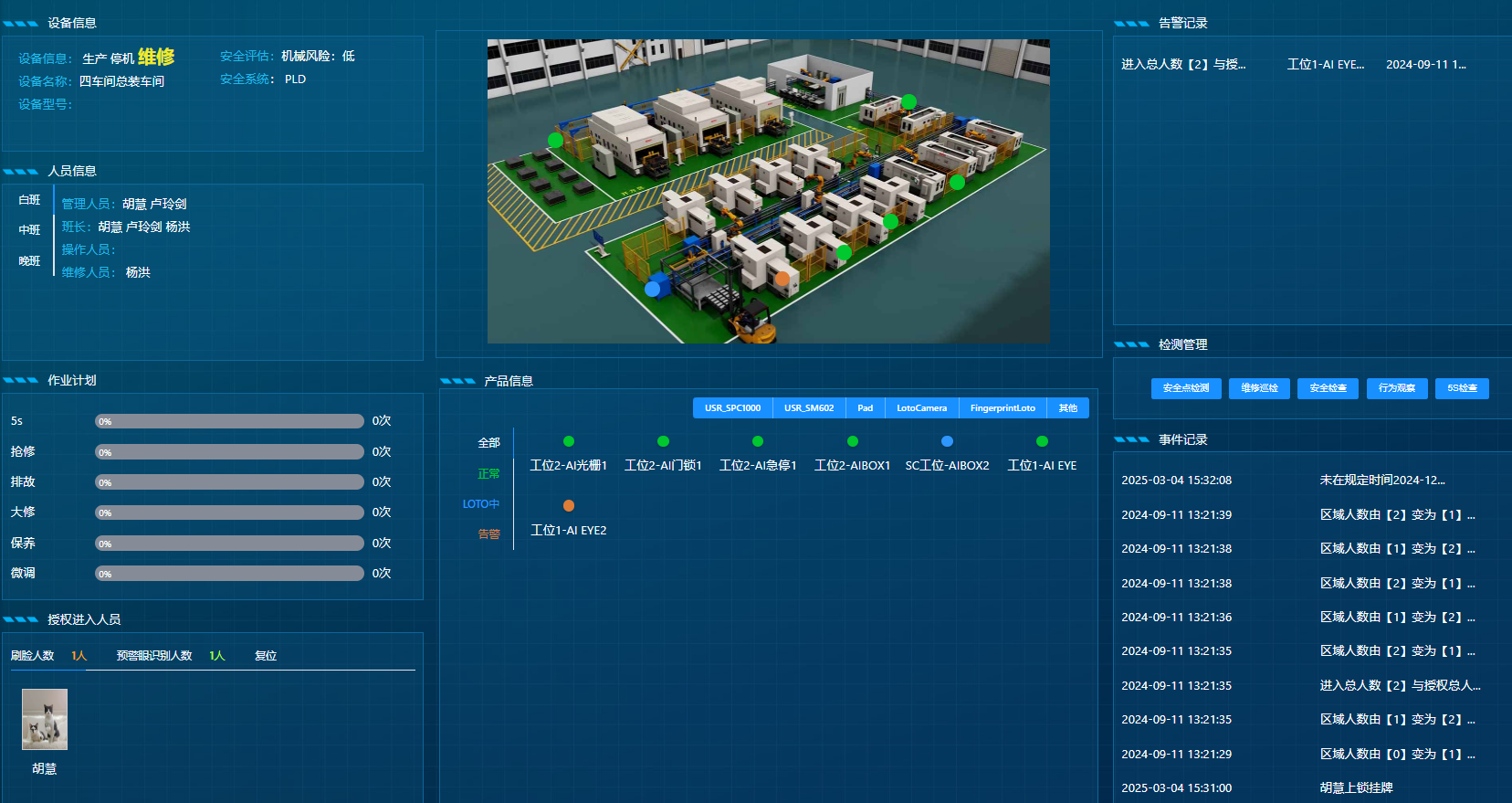The width and height of the screenshot is (1512, 803).
Task: Click the orange marker on the 3D map
Action: [x=782, y=279]
